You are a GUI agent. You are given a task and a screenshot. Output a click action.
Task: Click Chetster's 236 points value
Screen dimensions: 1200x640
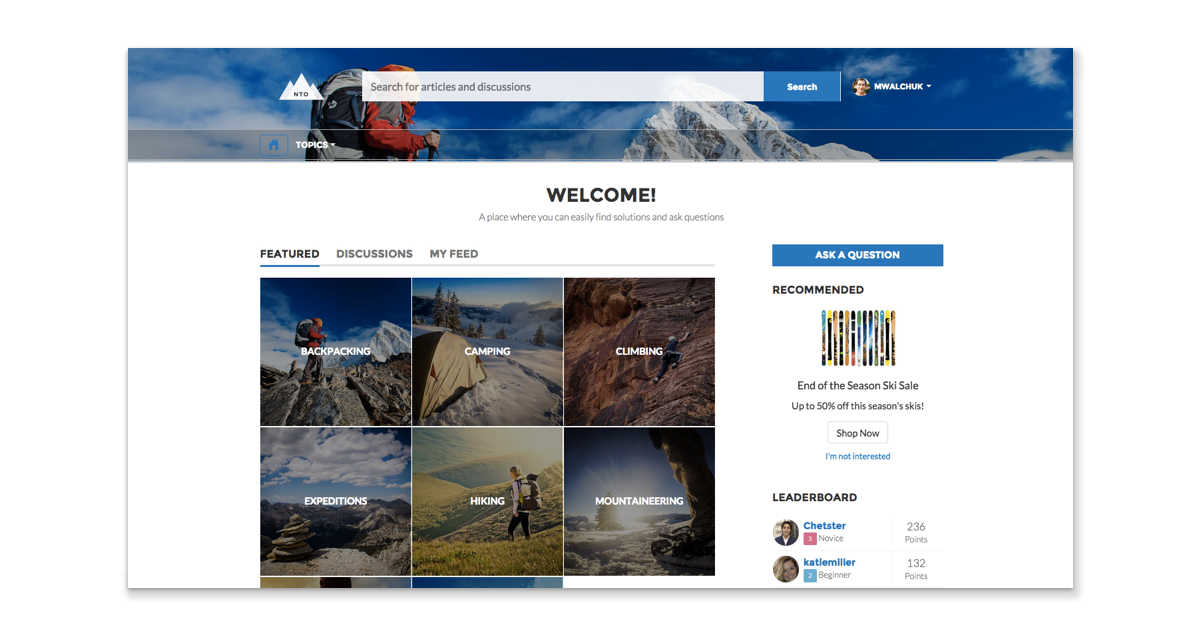[x=916, y=527]
